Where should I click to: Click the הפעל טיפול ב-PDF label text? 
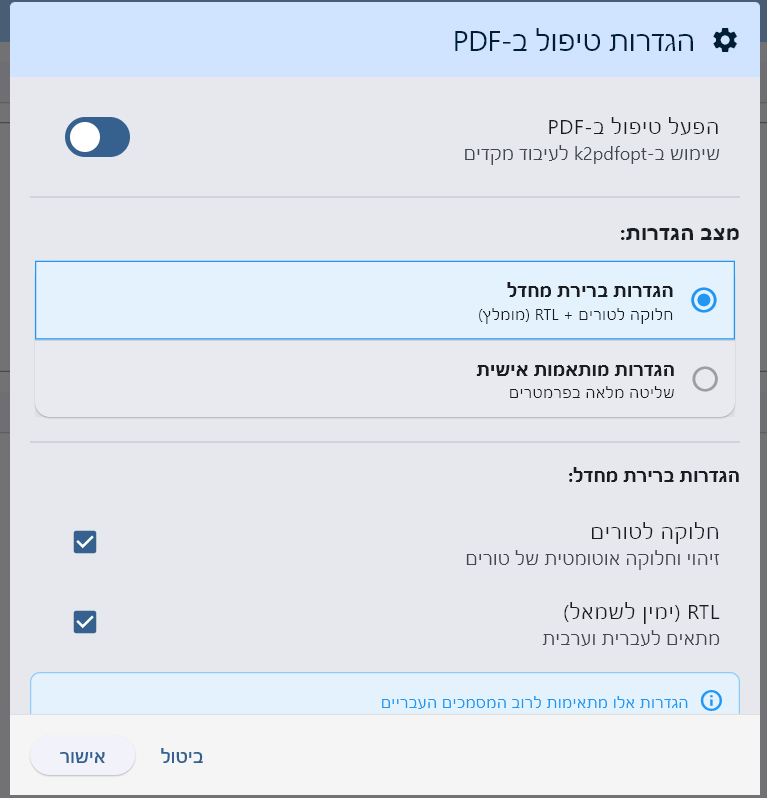633,127
